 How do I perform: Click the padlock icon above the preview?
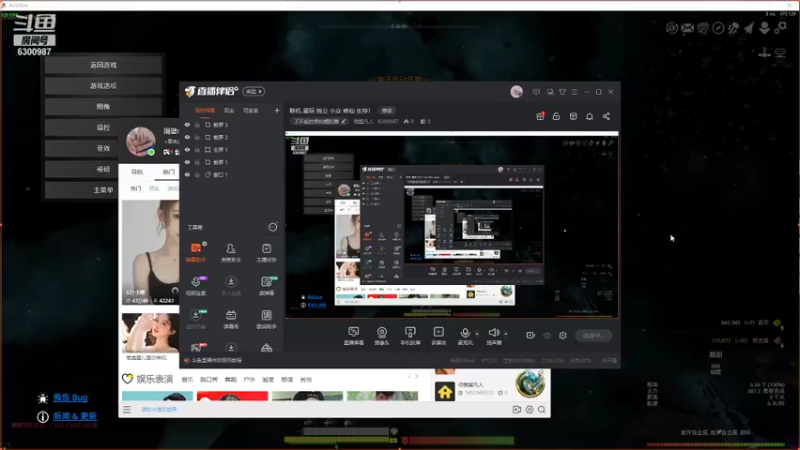click(556, 116)
